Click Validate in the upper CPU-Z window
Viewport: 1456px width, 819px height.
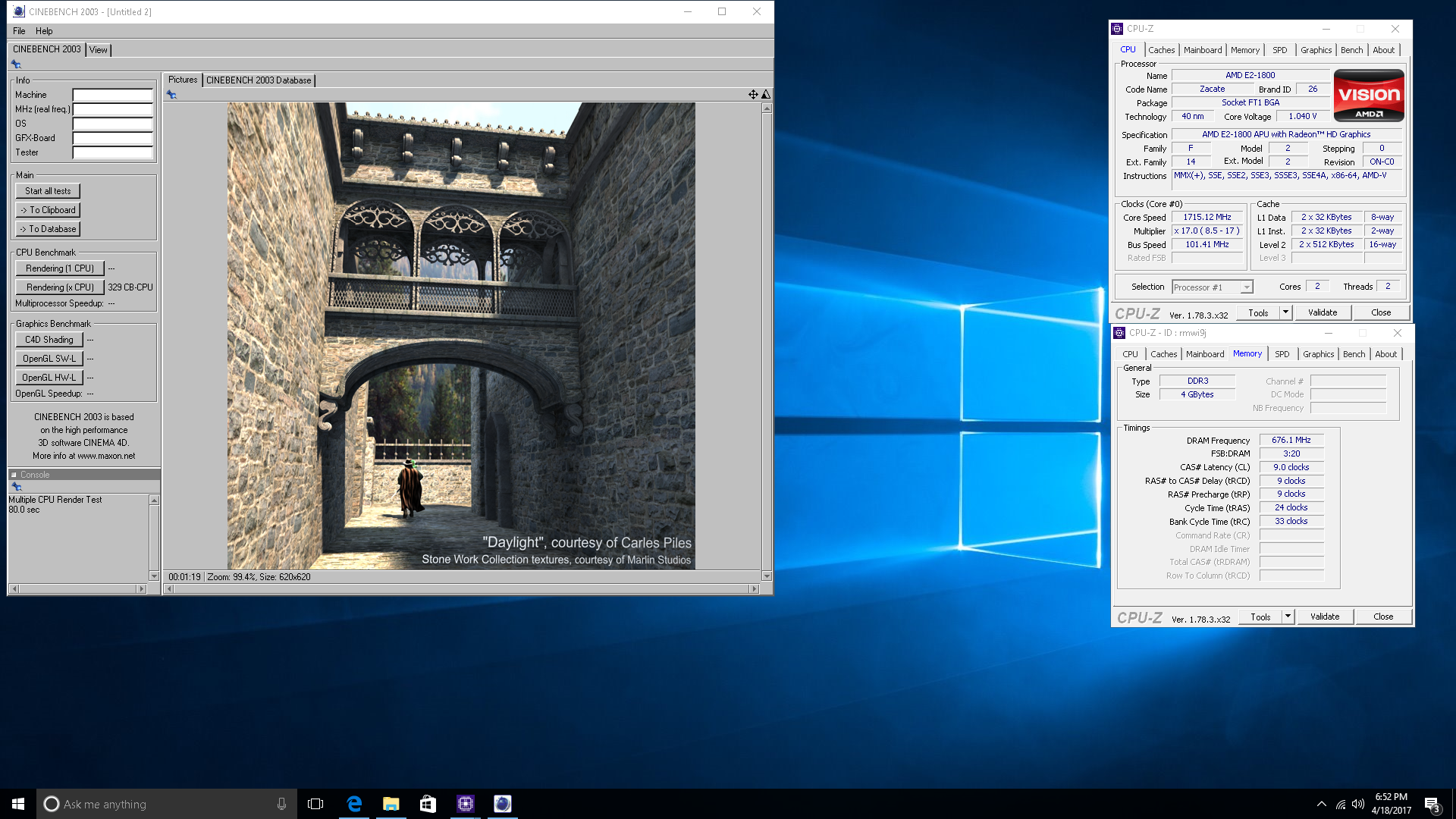pos(1323,312)
